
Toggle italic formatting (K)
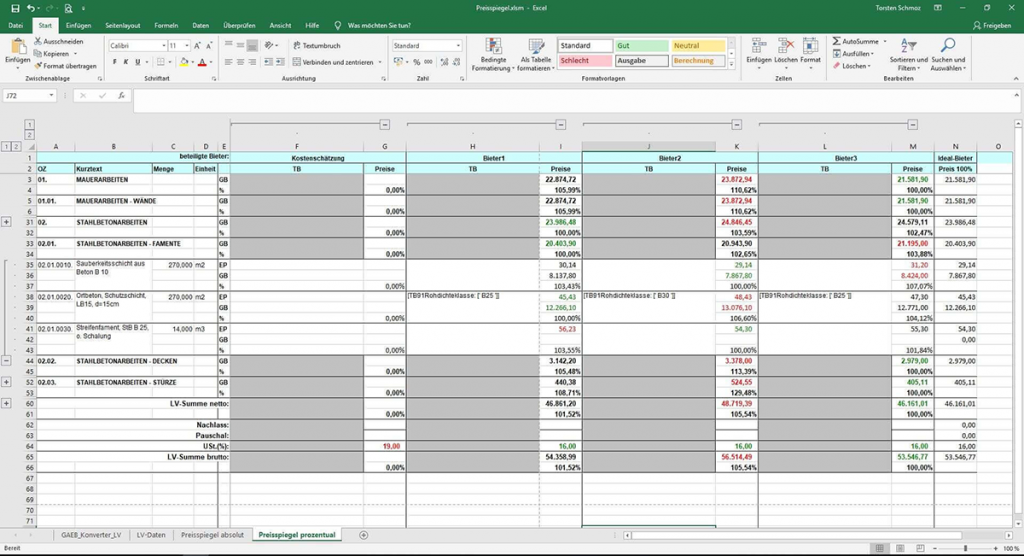tap(126, 62)
